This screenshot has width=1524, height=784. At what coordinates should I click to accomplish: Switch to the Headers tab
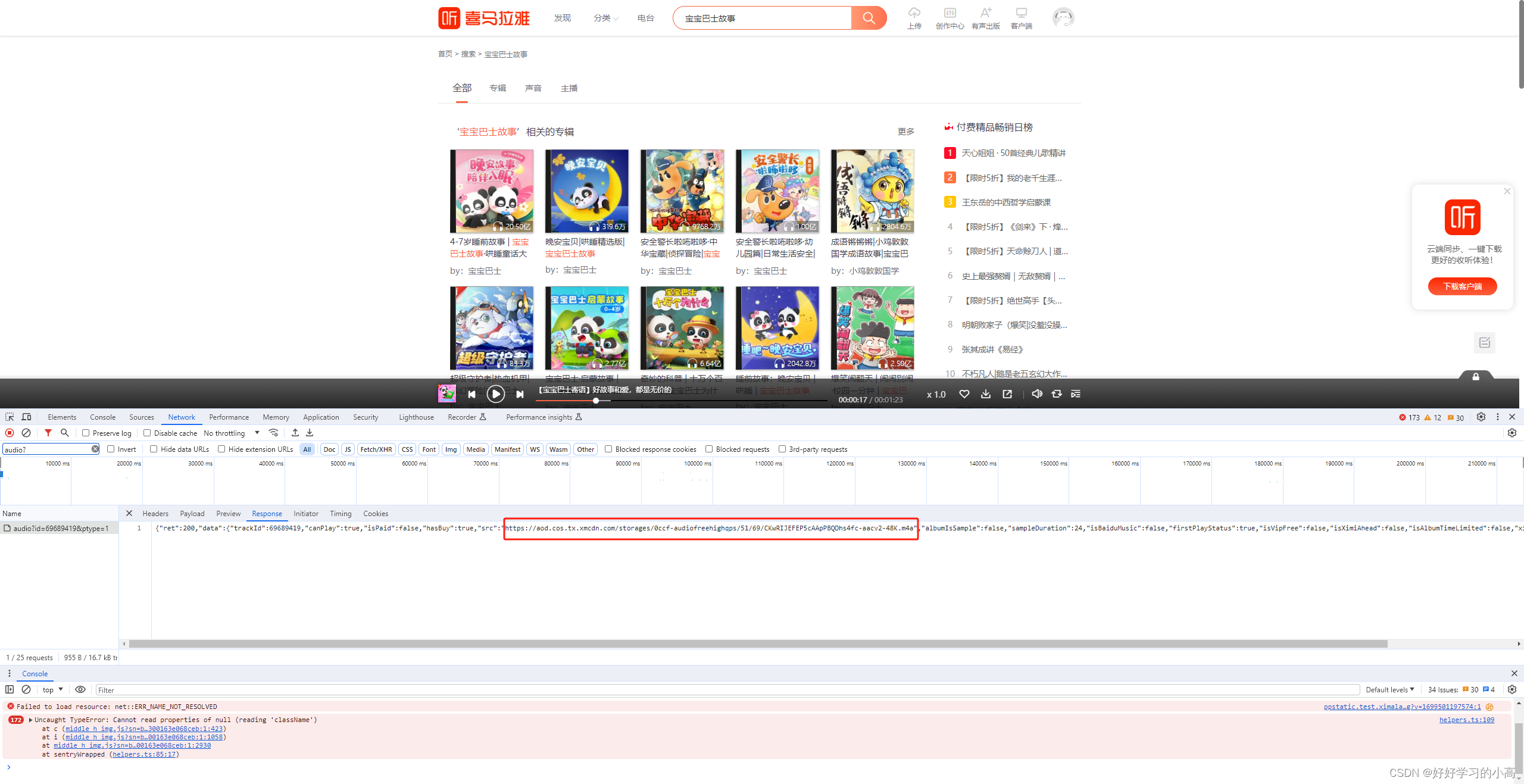point(155,513)
